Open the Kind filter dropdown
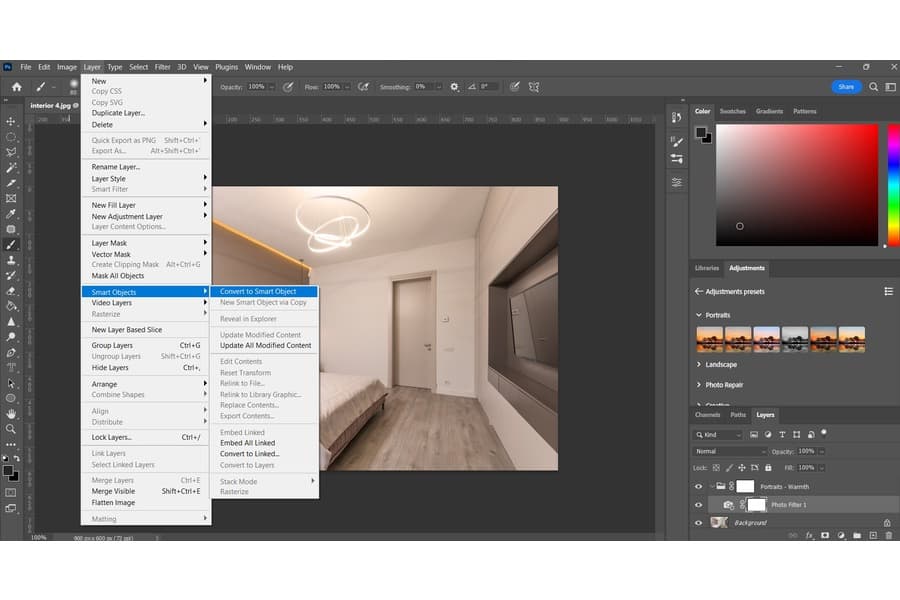 pos(719,435)
